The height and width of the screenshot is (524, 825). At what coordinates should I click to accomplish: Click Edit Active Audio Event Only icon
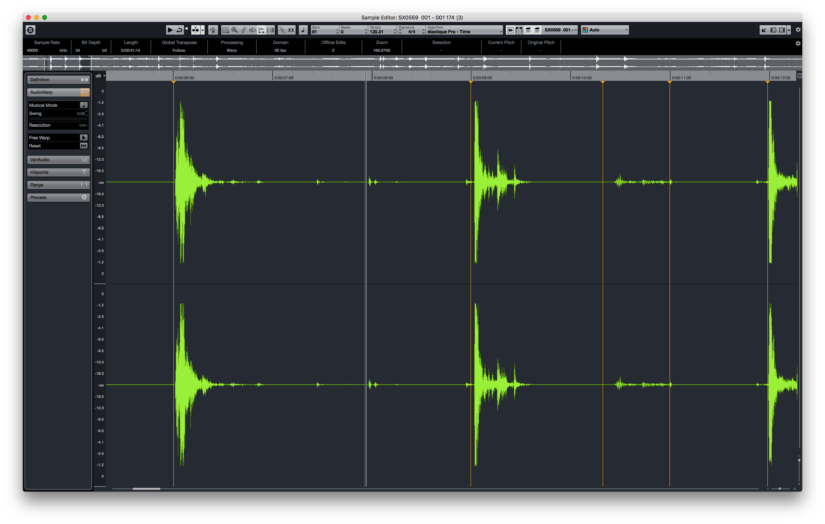point(528,30)
